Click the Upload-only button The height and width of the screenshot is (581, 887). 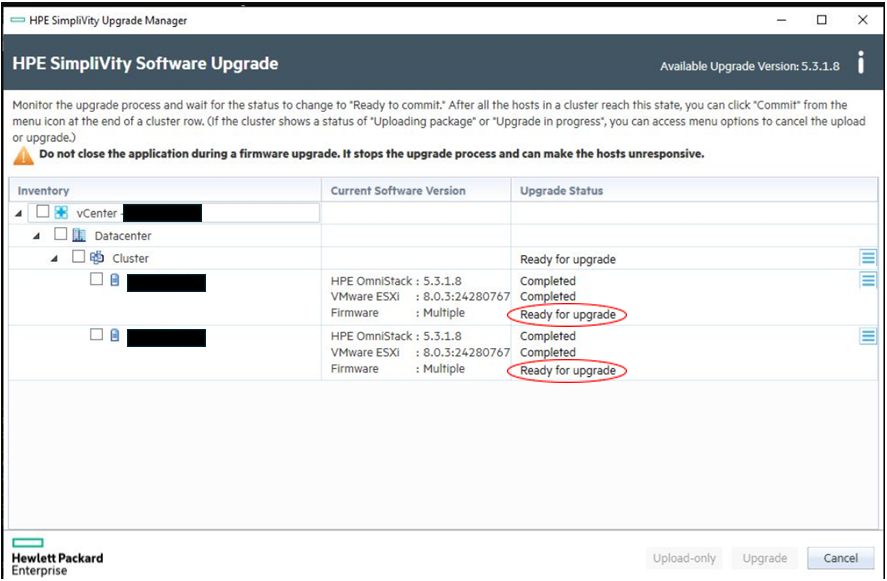(x=684, y=559)
